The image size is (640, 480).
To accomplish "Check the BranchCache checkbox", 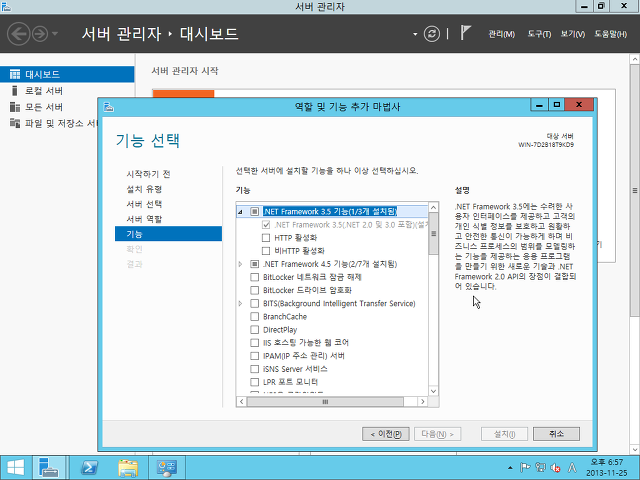I will (254, 316).
